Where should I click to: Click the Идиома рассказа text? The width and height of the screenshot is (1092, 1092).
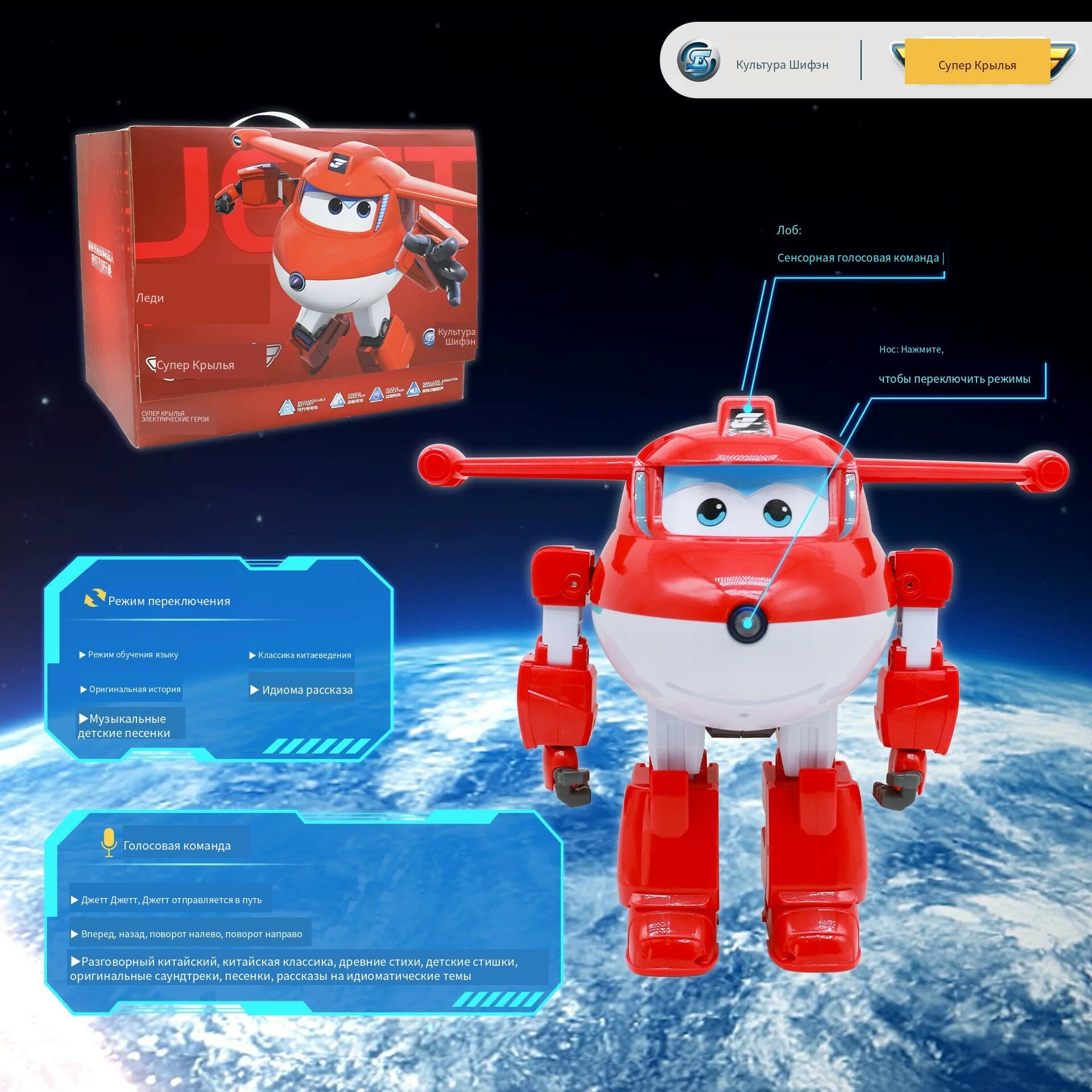[307, 690]
